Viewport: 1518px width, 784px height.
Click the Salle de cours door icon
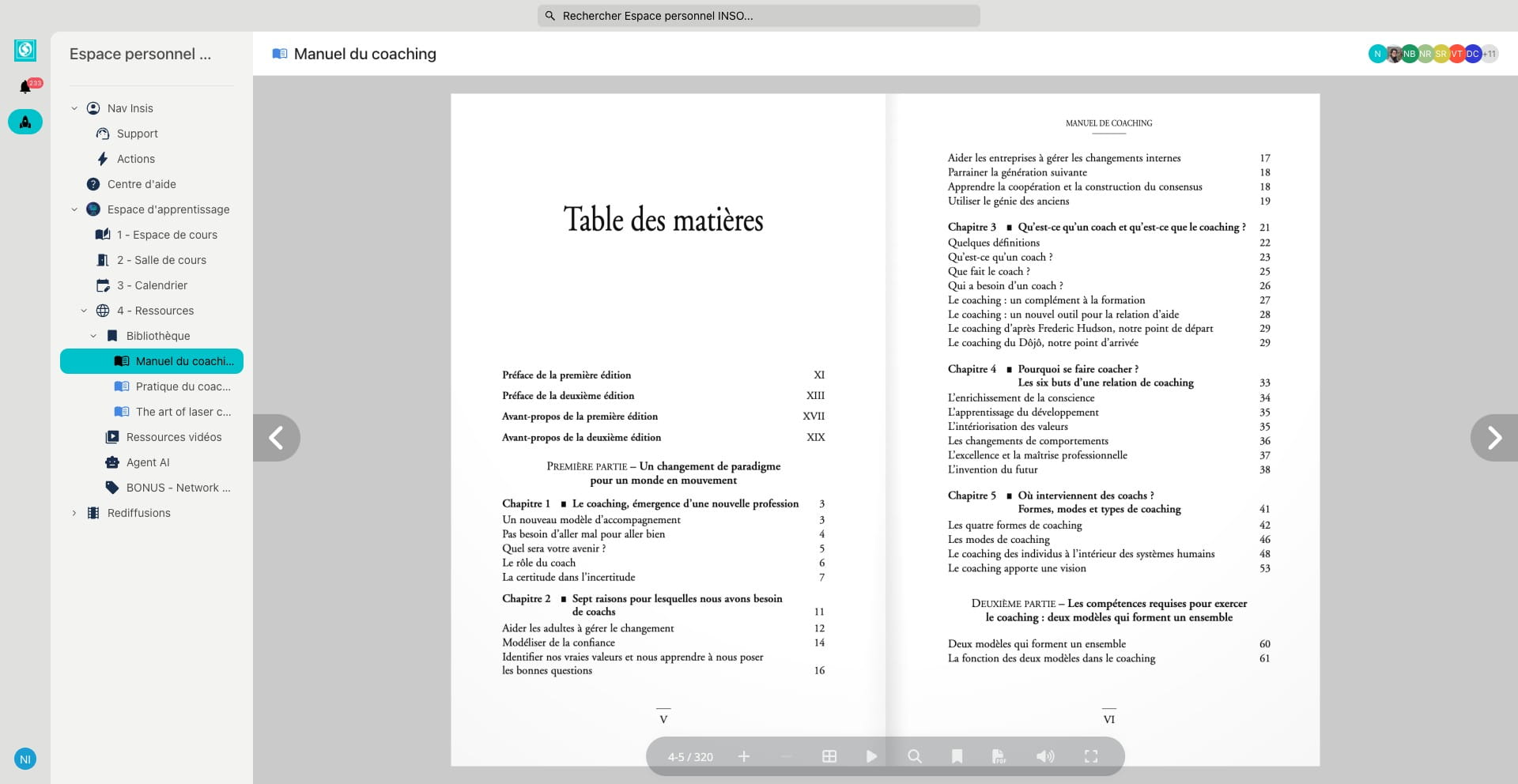pos(103,260)
